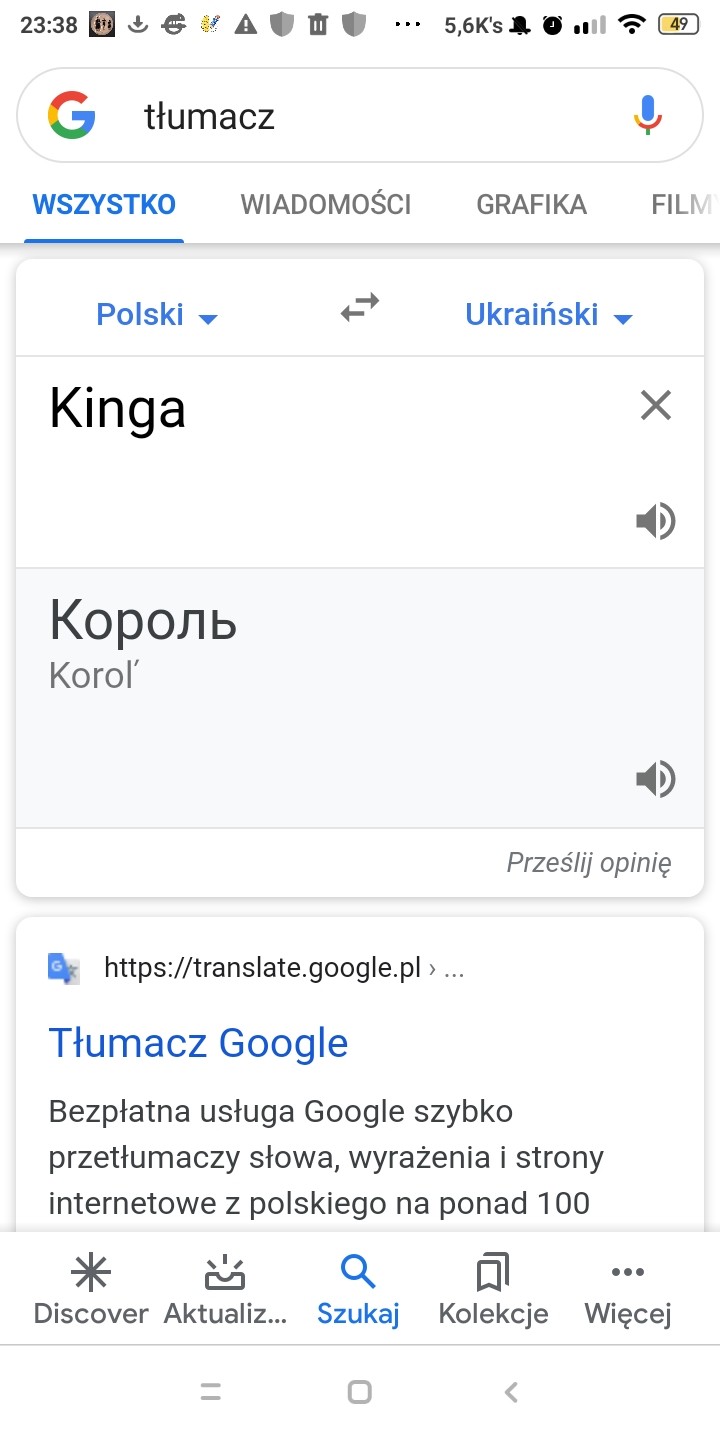The height and width of the screenshot is (1440, 720).
Task: Tap the Google logo in search bar
Action: pyautogui.click(x=71, y=116)
